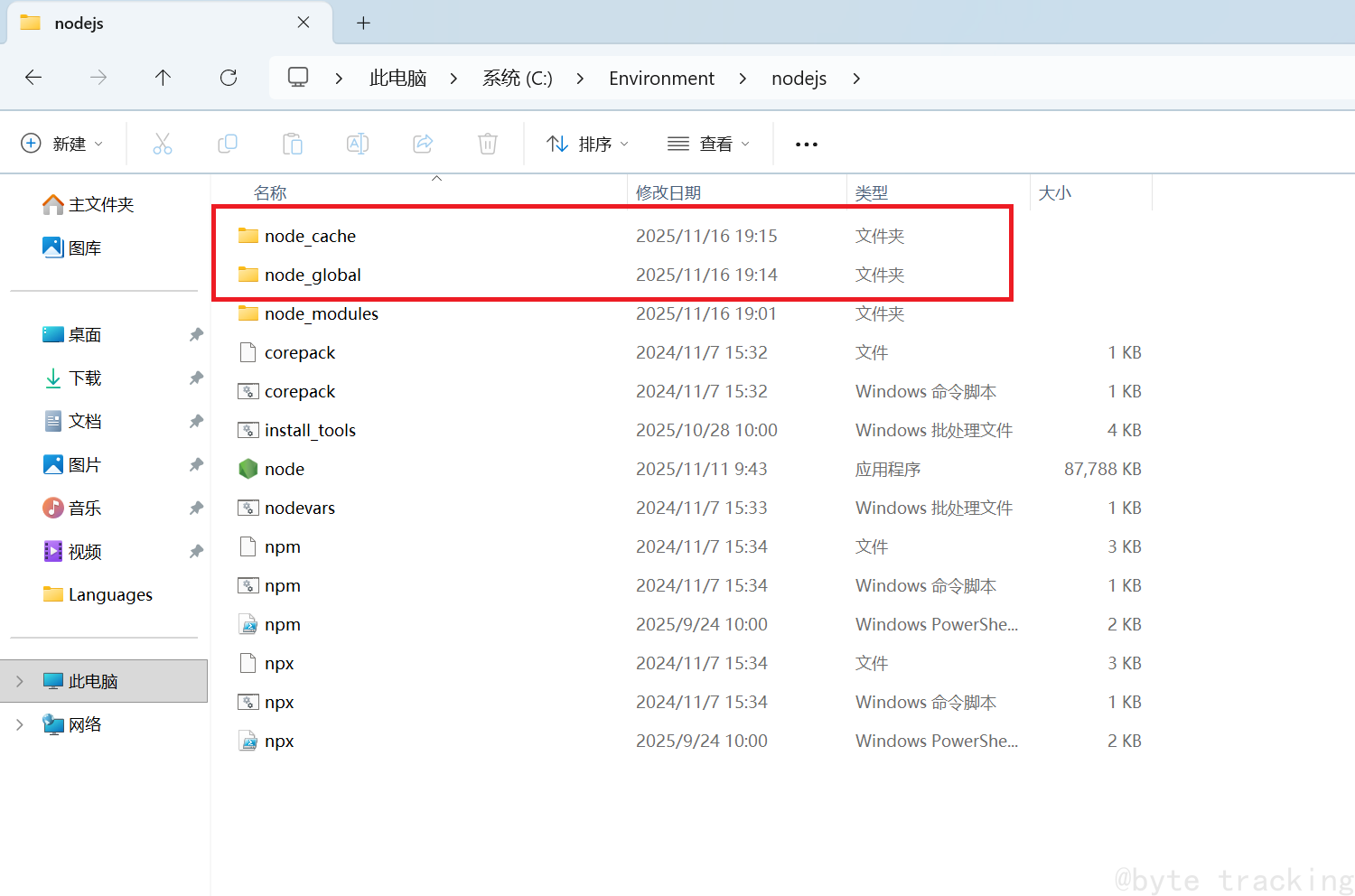This screenshot has height=896, width=1355.
Task: Click the Delete icon in the toolbar
Action: click(x=487, y=143)
